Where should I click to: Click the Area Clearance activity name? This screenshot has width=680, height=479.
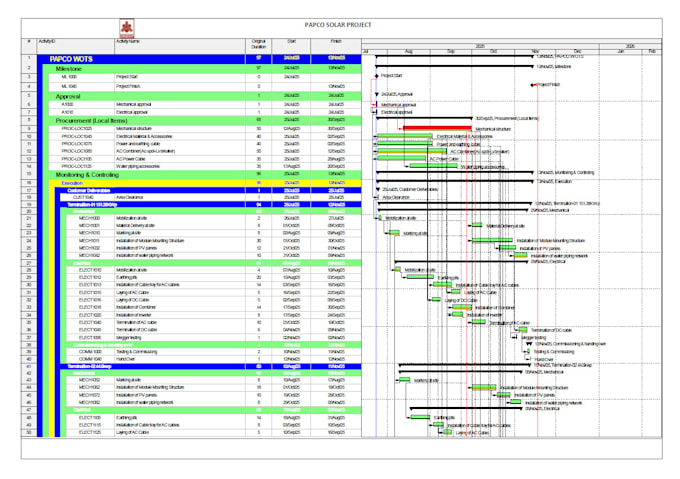(129, 197)
